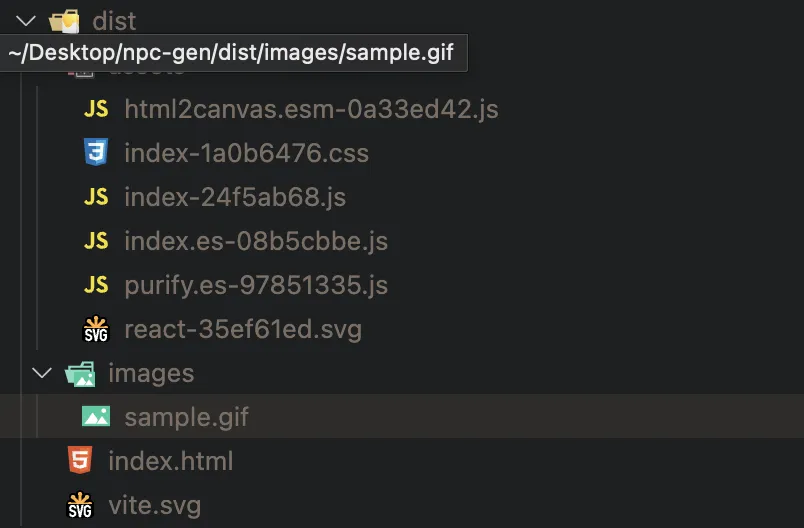The width and height of the screenshot is (804, 528).
Task: Open react-35ef61ed.svg file
Action: click(243, 329)
